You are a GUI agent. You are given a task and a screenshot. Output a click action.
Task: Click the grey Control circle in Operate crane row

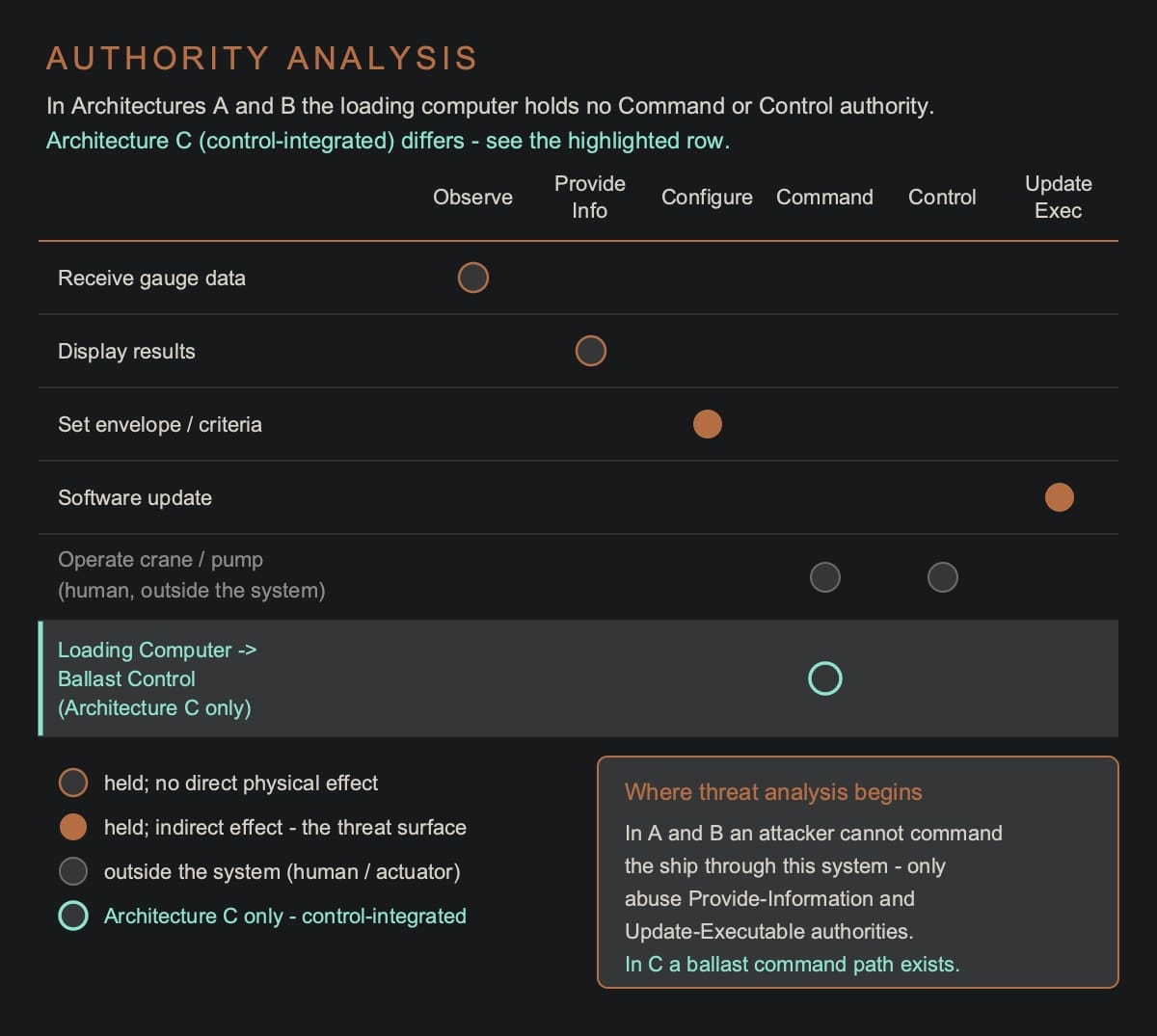[942, 577]
